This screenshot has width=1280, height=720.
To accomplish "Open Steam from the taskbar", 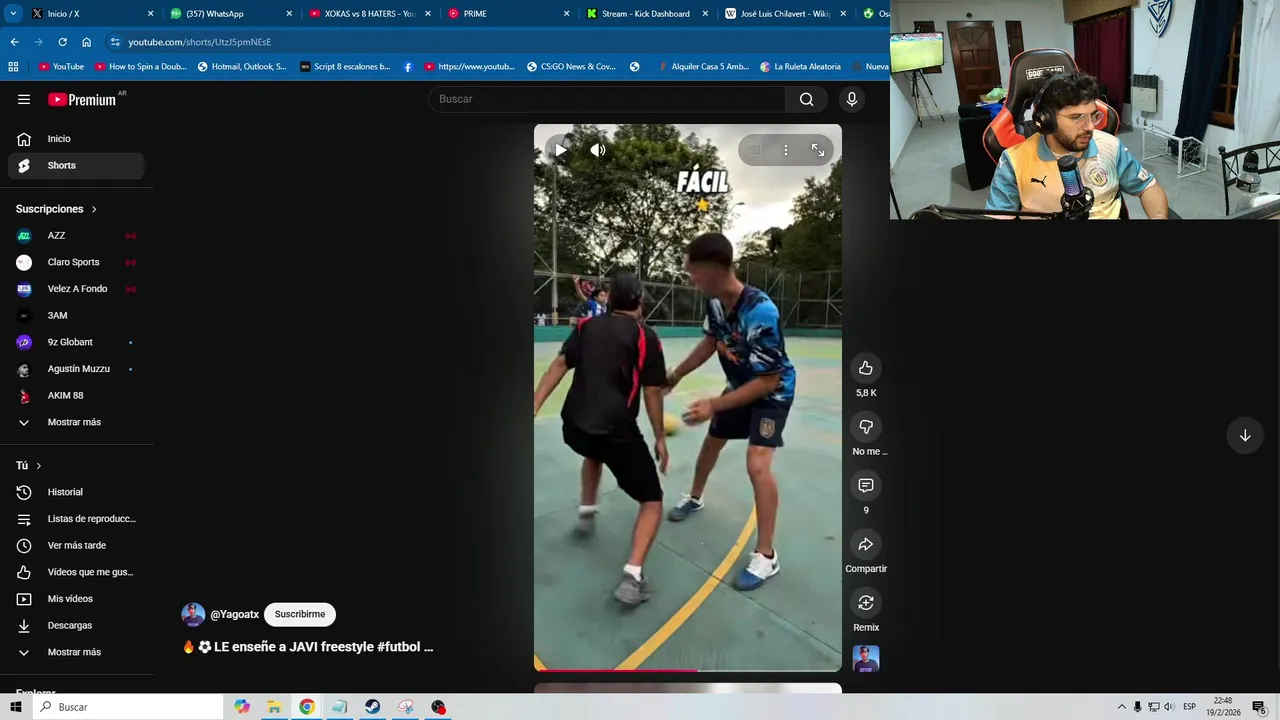I will tap(372, 707).
